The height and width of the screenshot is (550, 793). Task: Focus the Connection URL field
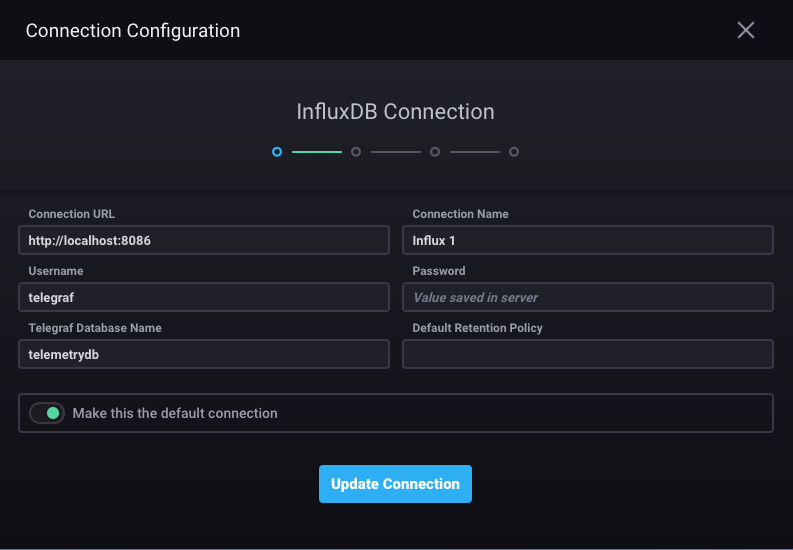pos(204,240)
